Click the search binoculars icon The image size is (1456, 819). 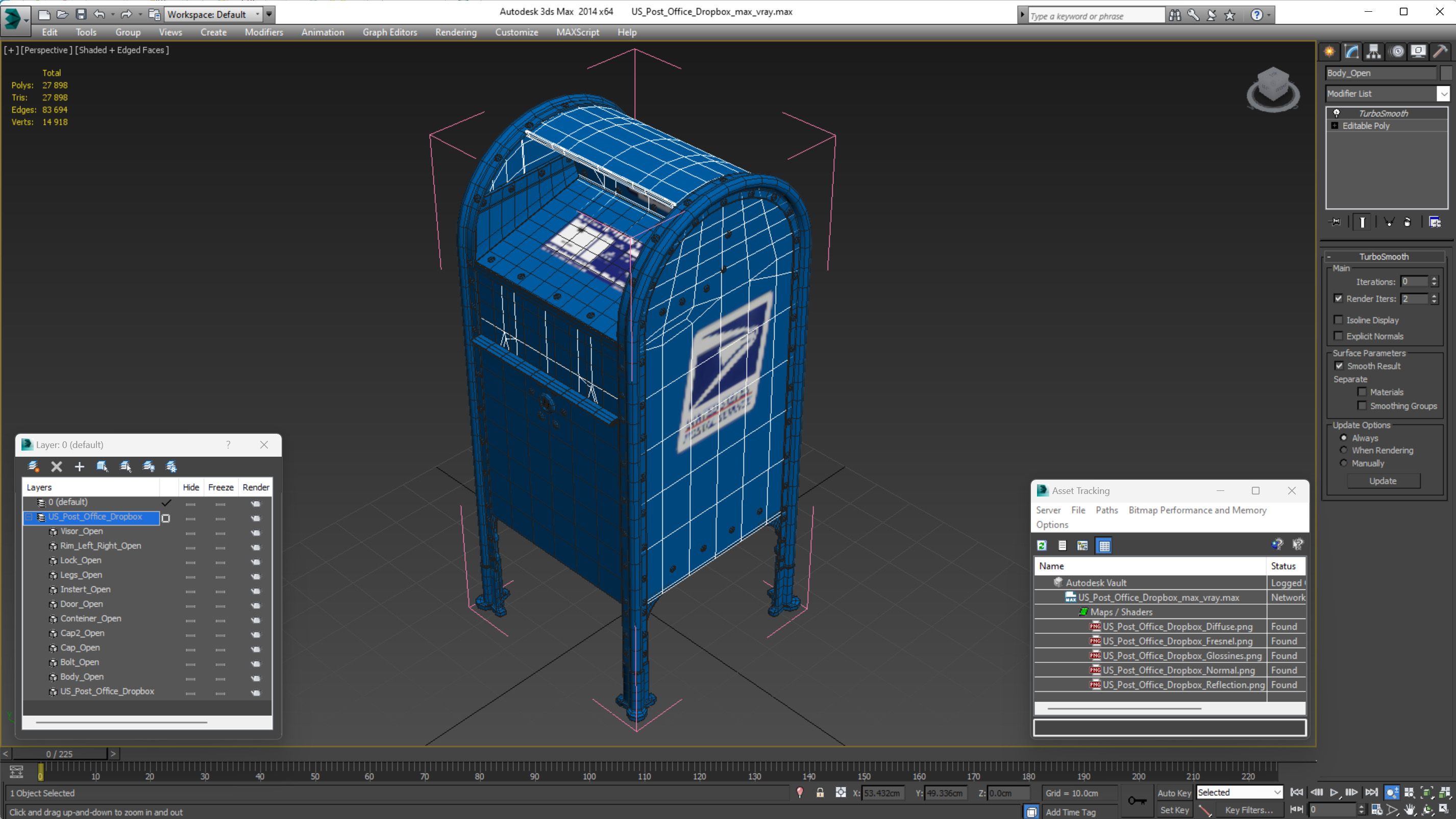(x=1174, y=15)
